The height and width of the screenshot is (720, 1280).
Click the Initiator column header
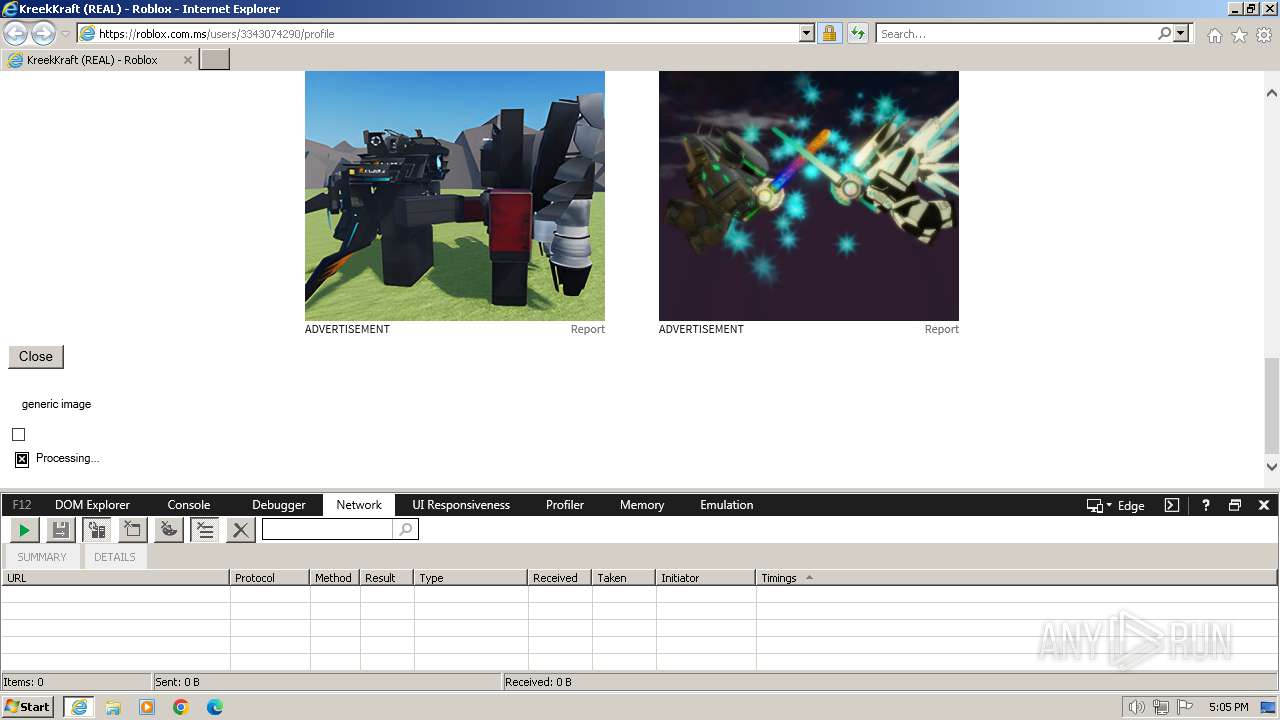tap(706, 578)
